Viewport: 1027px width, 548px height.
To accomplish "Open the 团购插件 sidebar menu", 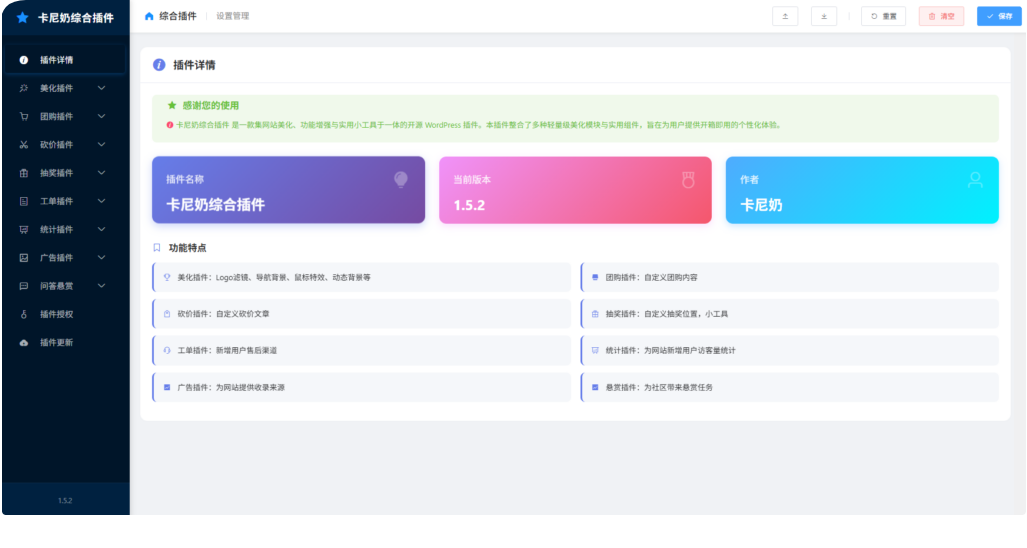I will [64, 116].
